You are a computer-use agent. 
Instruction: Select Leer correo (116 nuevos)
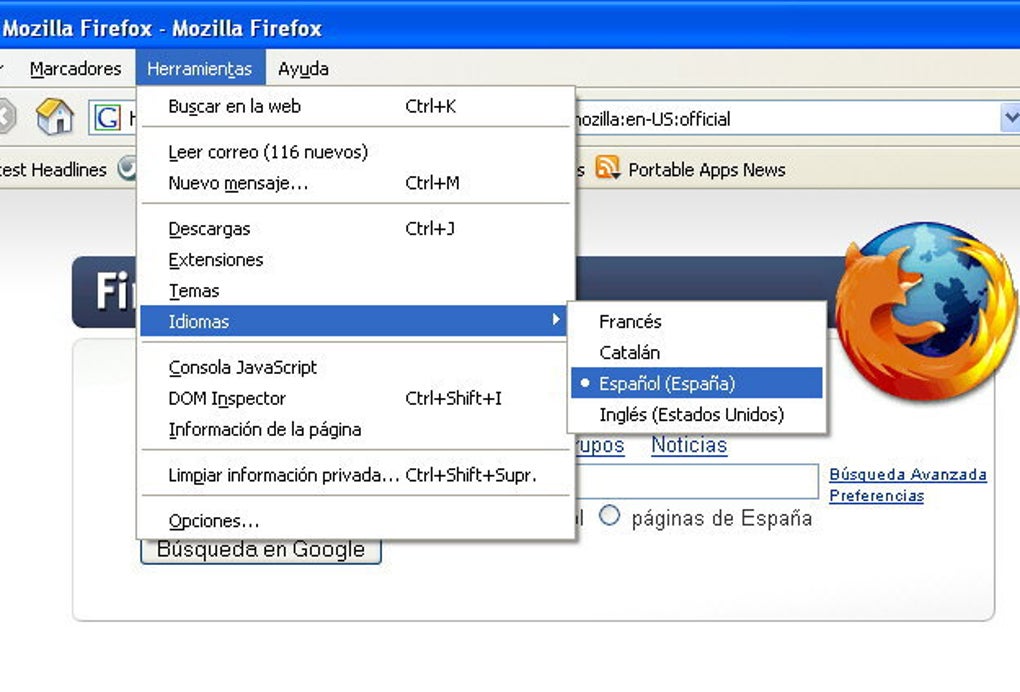(356, 152)
